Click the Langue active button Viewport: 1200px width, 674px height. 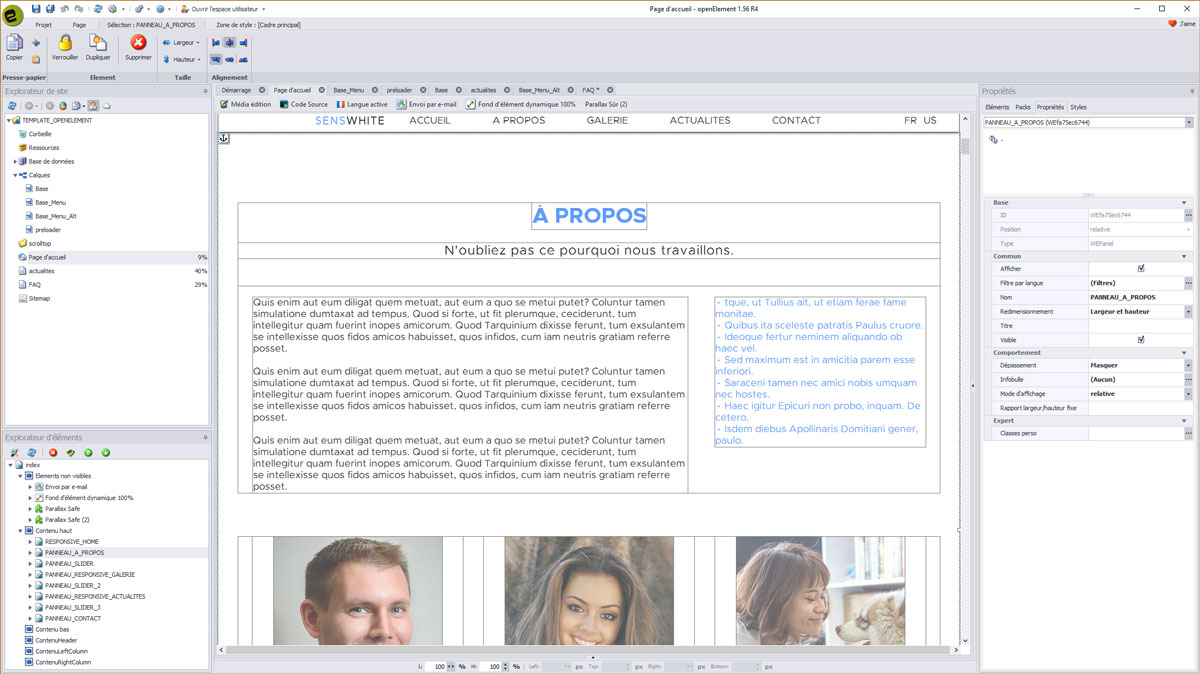pyautogui.click(x=361, y=104)
